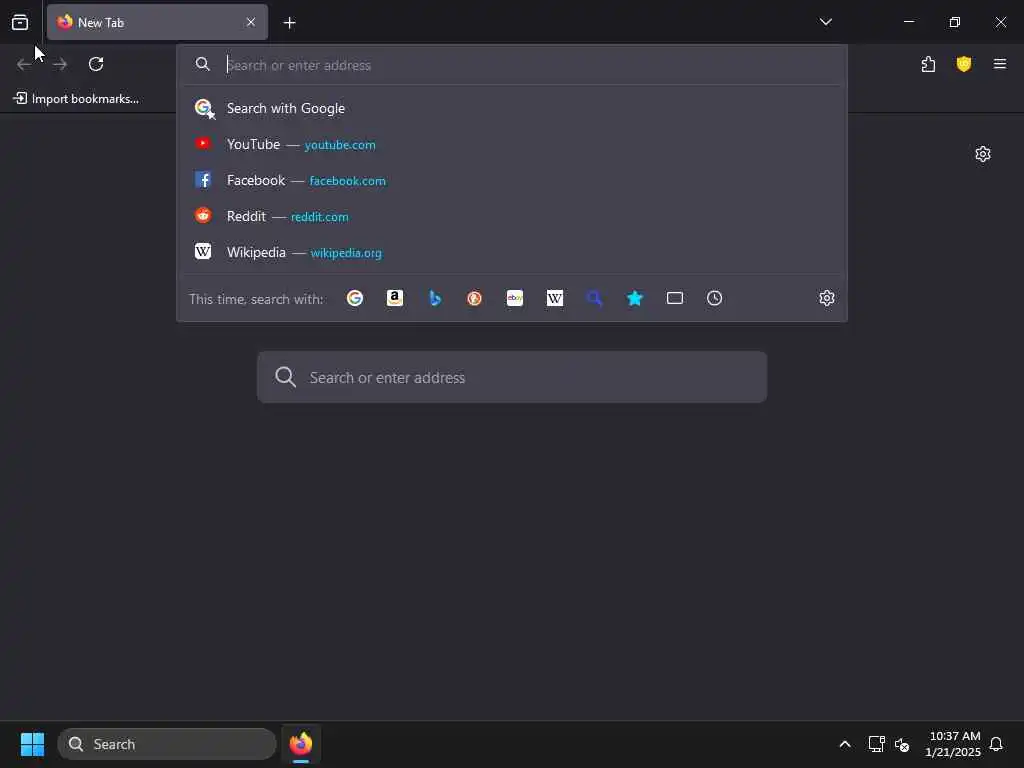Select the Reddit suggestion row
The height and width of the screenshot is (768, 1024).
512,216
